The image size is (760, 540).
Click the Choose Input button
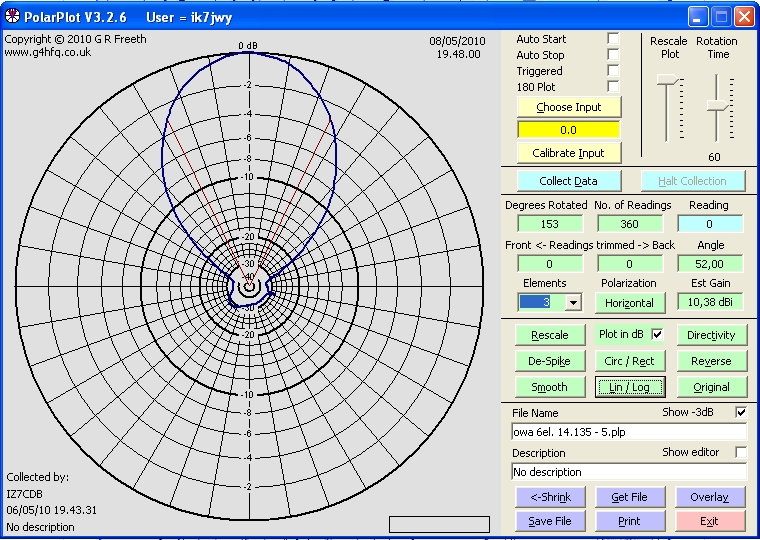point(569,107)
